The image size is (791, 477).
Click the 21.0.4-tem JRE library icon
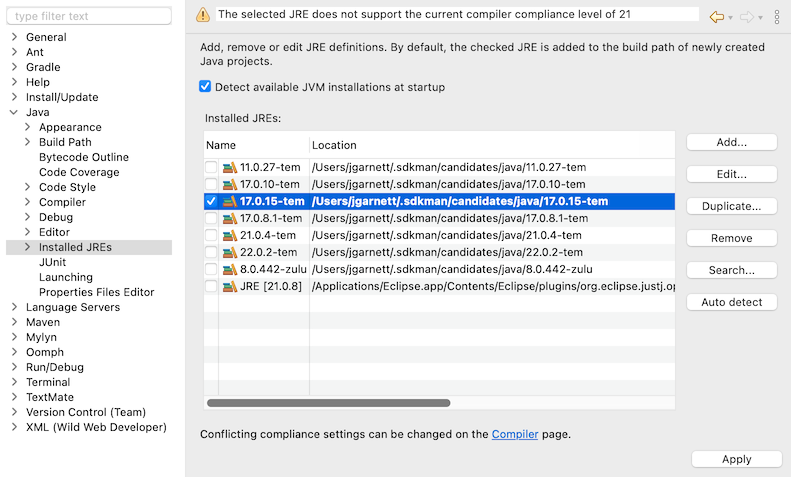click(x=229, y=235)
